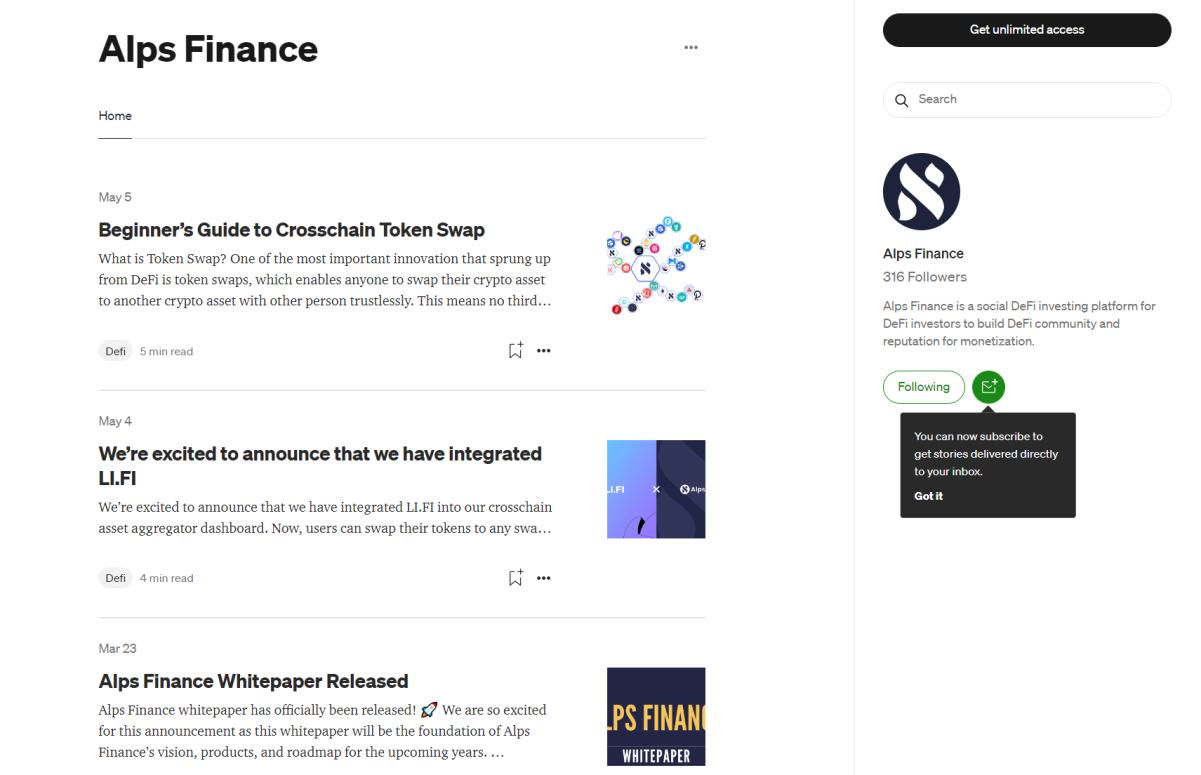Click the Defi tag on LI.FI story
The height and width of the screenshot is (775, 1201).
tap(115, 578)
